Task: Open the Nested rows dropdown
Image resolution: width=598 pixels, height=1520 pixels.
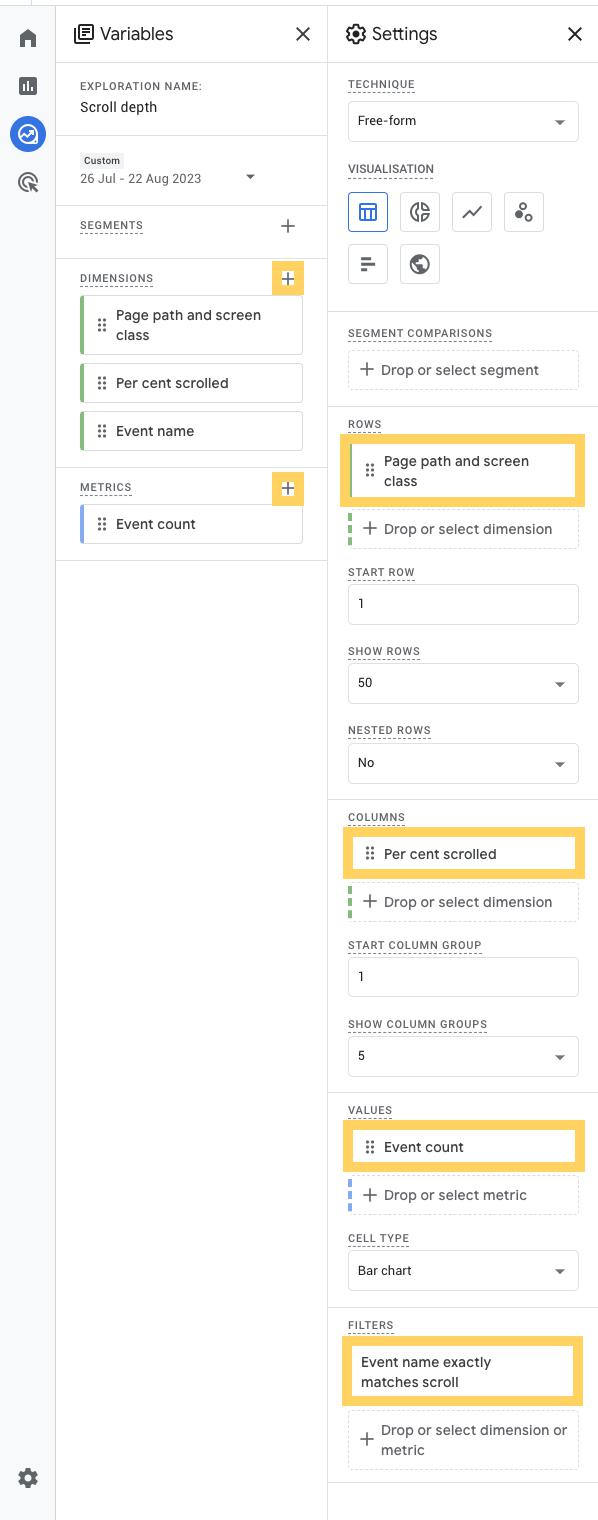Action: coord(463,763)
